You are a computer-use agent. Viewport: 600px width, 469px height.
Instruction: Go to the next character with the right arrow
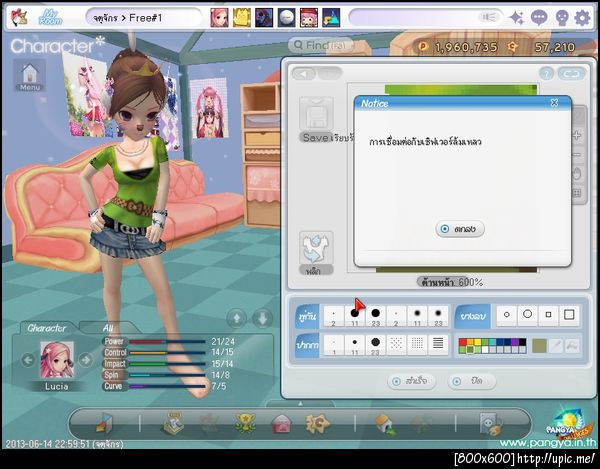[85, 360]
